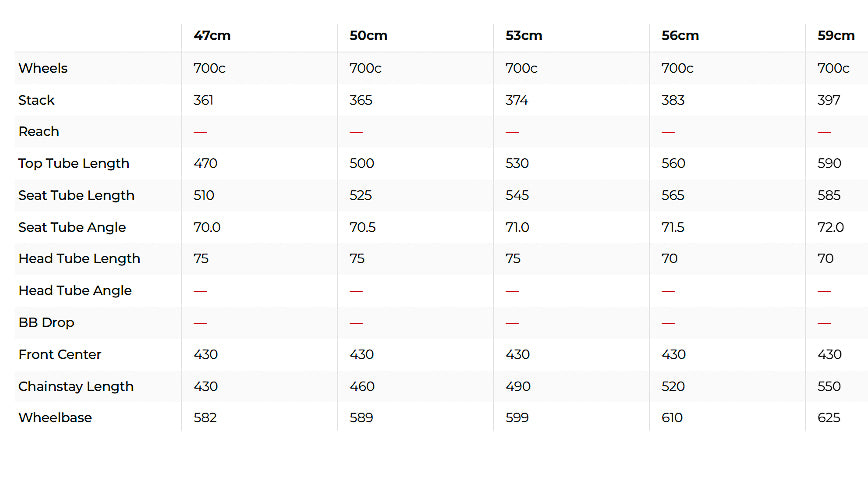Click the Wheelbase row label
Screen dimensions: 868x488
point(55,418)
